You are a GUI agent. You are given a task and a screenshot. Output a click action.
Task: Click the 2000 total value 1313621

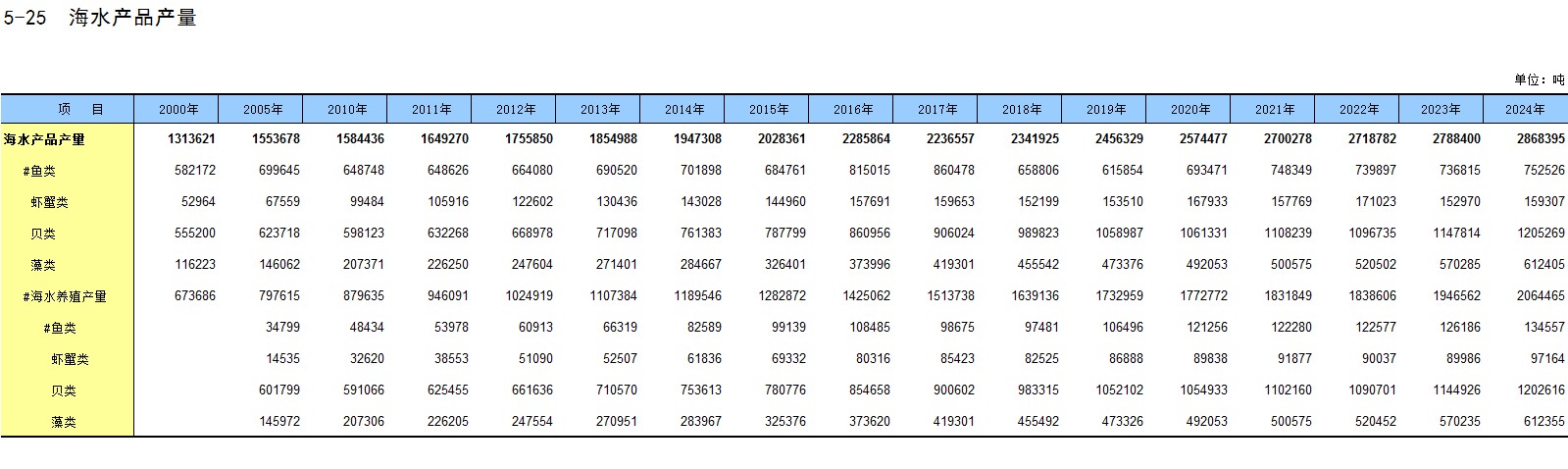coord(191,139)
